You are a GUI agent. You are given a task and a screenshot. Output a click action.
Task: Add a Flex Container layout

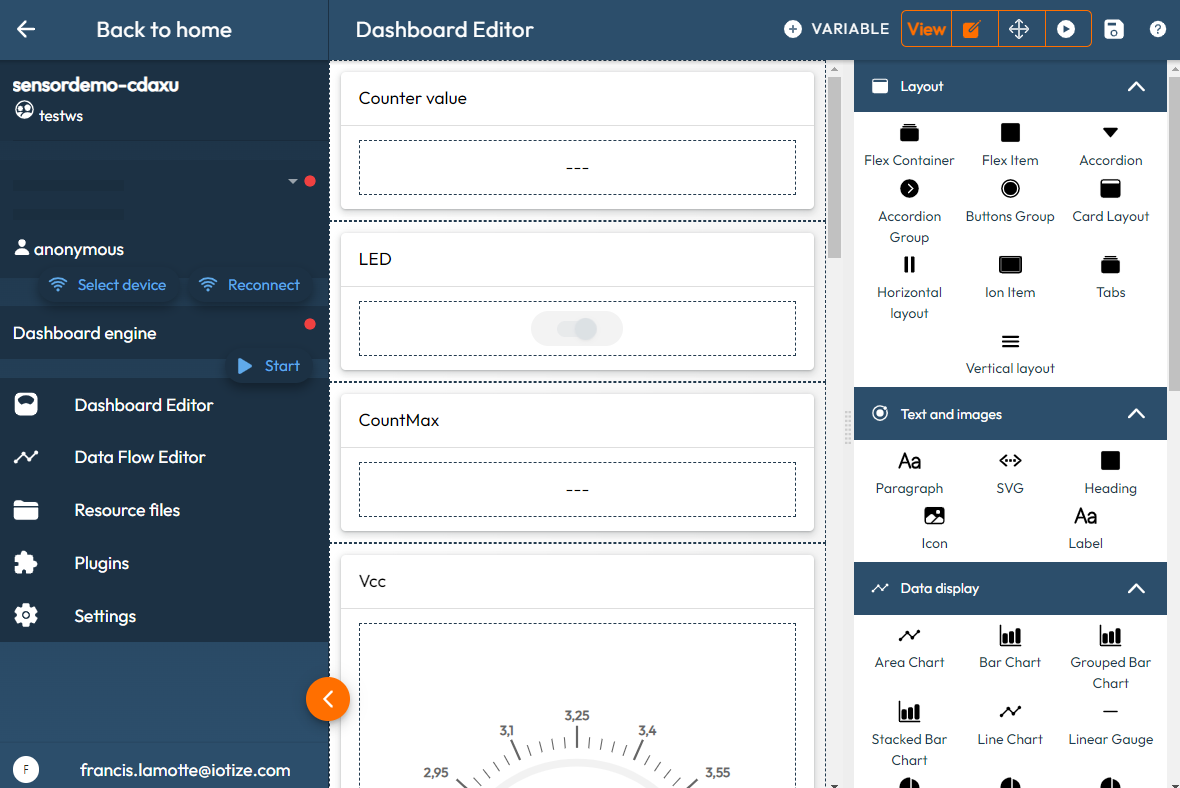click(x=909, y=143)
